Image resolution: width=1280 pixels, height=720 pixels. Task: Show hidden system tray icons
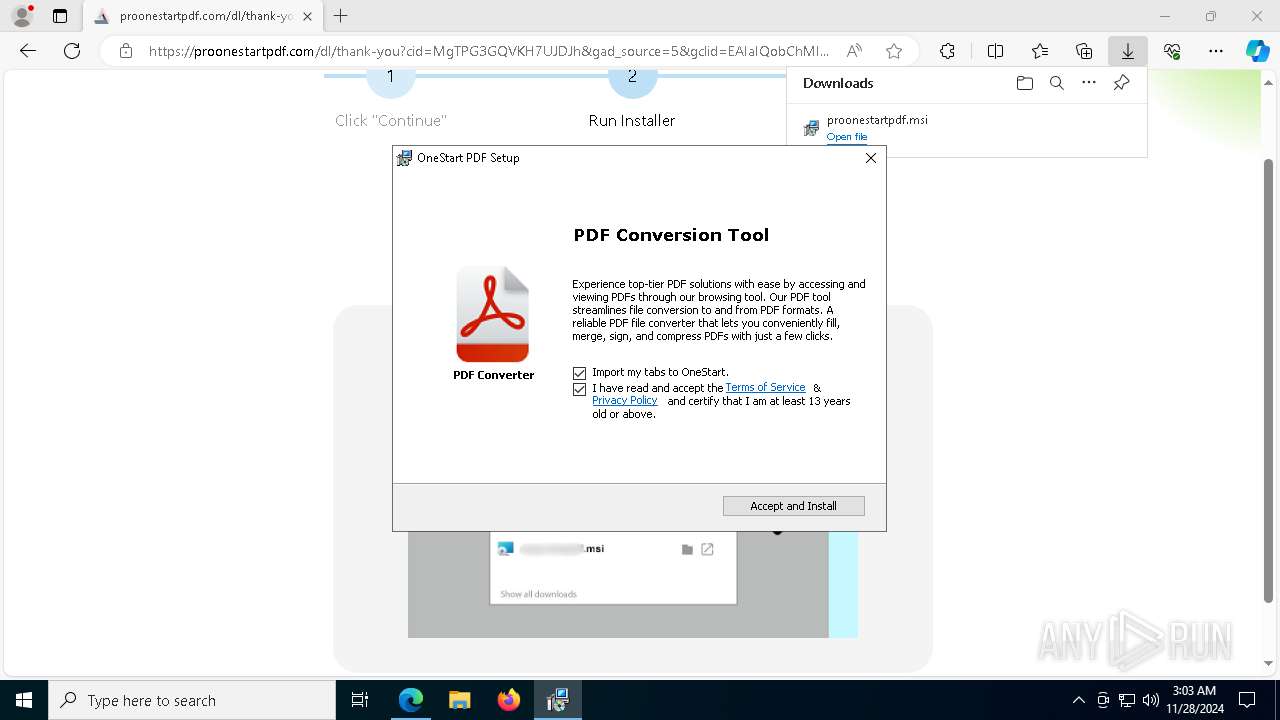pos(1078,700)
